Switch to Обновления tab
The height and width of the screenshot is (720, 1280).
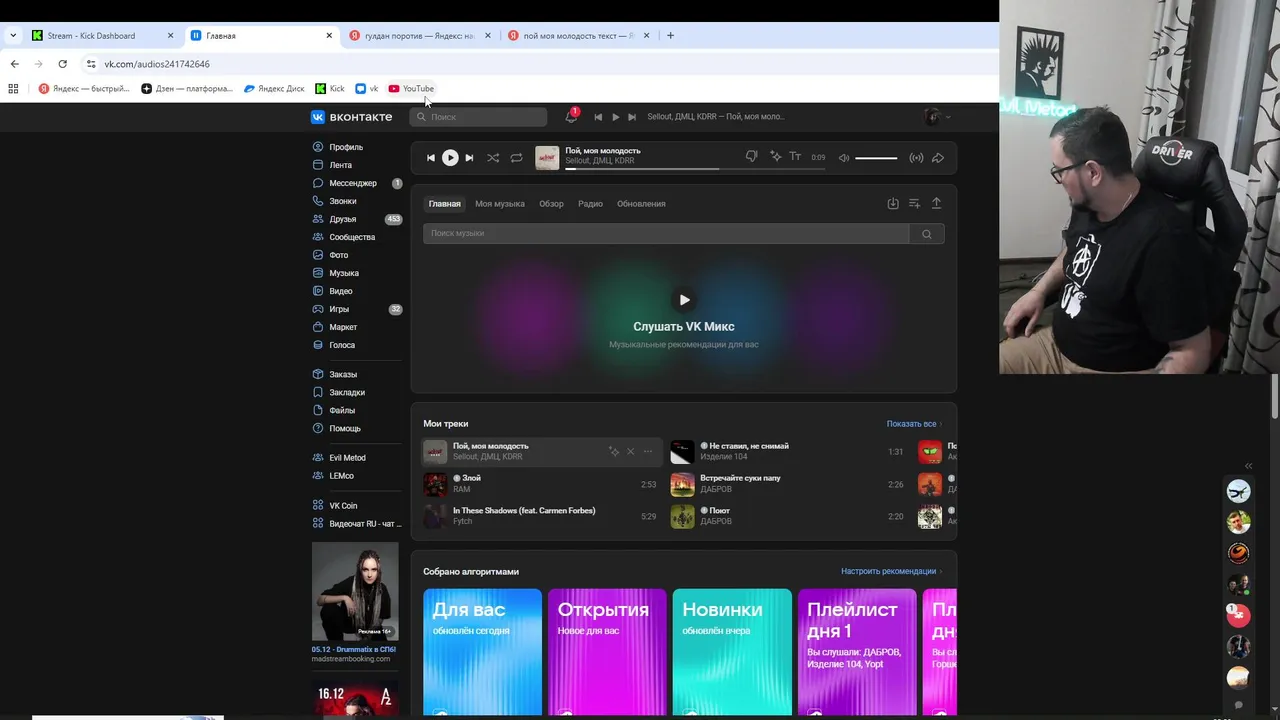[641, 204]
